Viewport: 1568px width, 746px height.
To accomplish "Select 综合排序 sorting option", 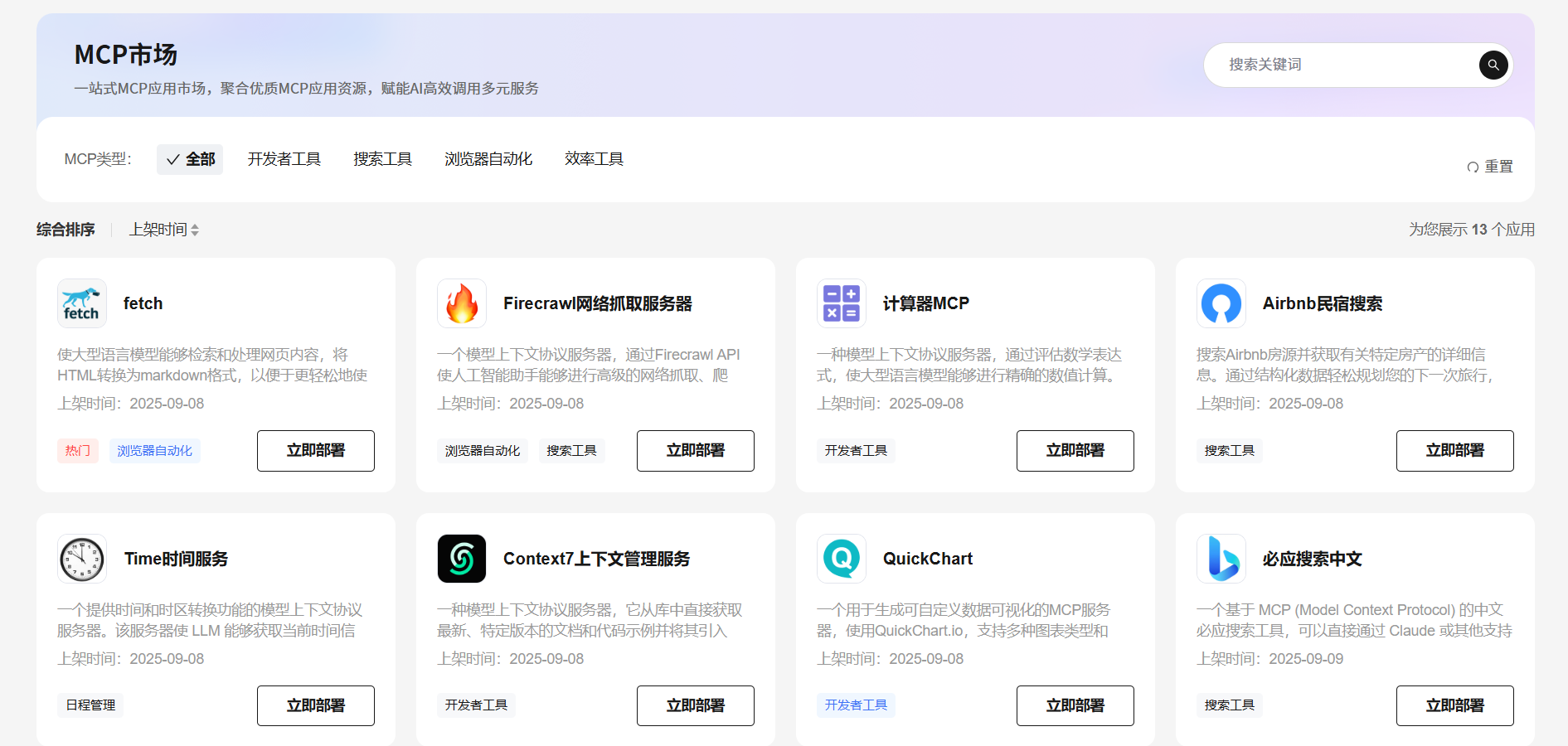I will [x=66, y=230].
